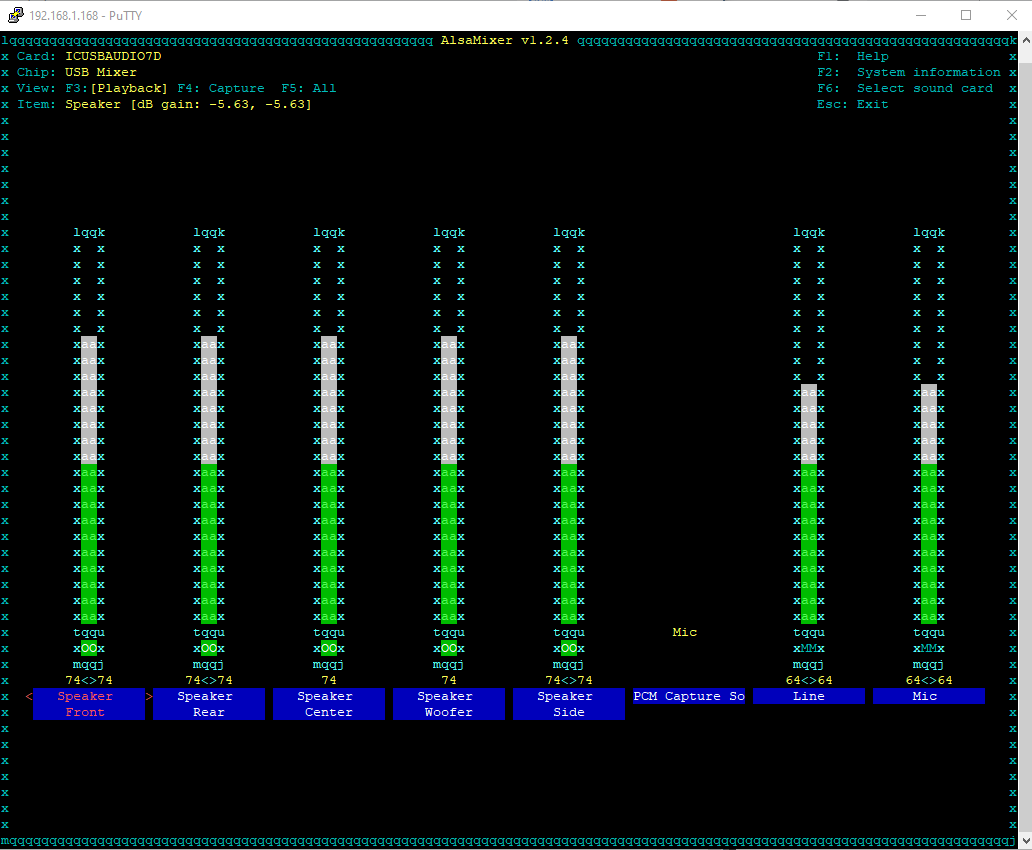Image resolution: width=1032 pixels, height=850 pixels.
Task: Unmute the Line channel MM indicator
Action: [809, 648]
